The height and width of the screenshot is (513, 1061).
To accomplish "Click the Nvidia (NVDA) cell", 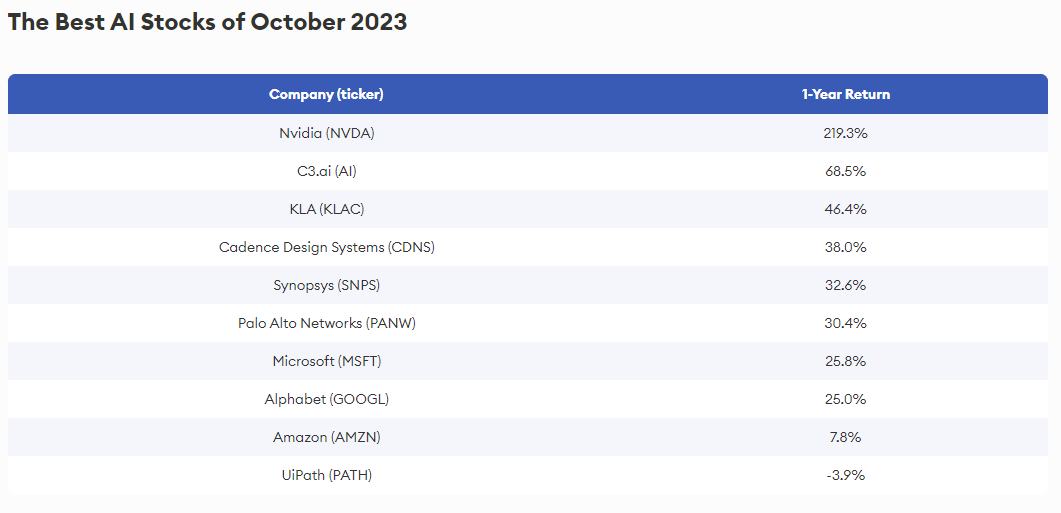I will click(327, 133).
